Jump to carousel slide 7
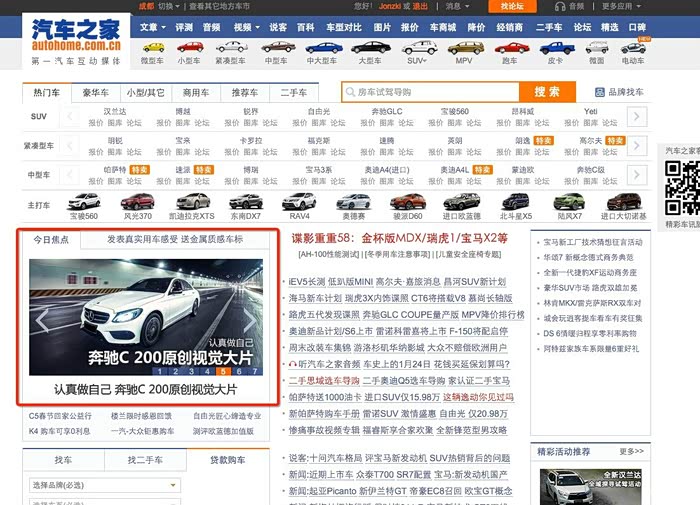Screen dimensions: 700x505 click(x=254, y=371)
